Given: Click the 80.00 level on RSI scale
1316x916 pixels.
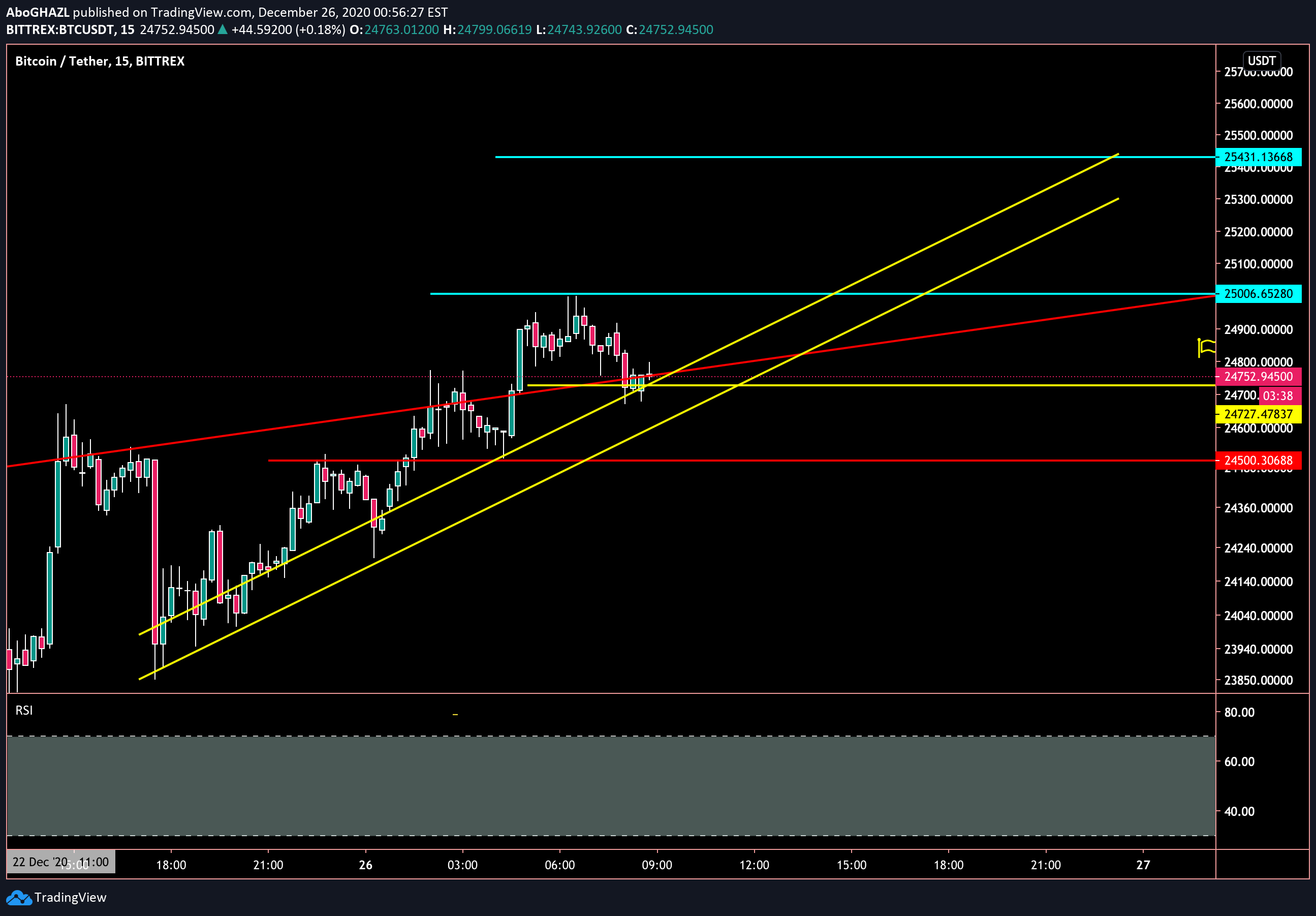Looking at the screenshot, I should (x=1239, y=712).
